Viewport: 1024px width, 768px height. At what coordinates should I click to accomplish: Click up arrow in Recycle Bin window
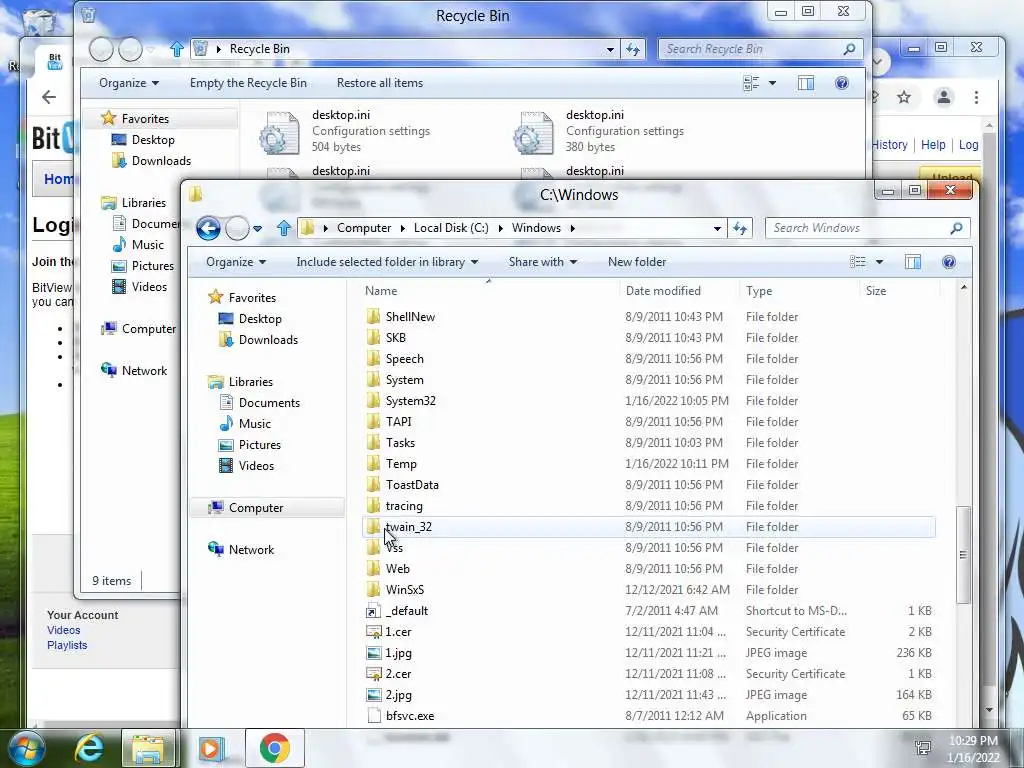(176, 49)
